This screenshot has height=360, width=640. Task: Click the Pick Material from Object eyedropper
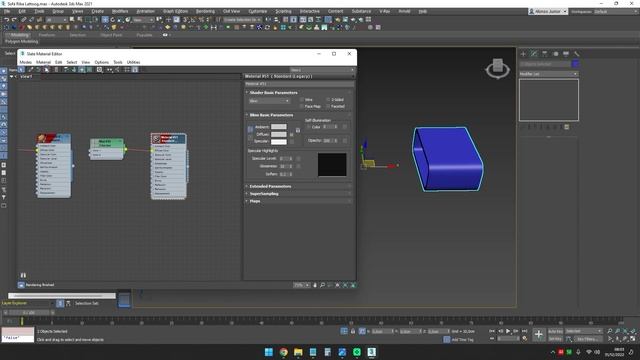click(x=30, y=70)
